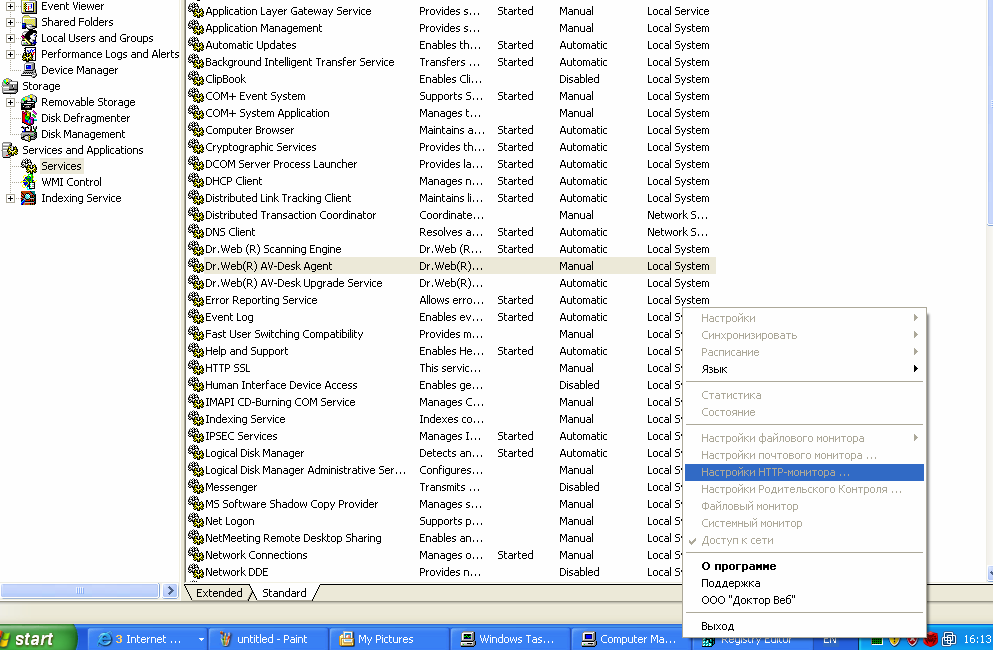Expand the Shared Folders node
Image resolution: width=993 pixels, height=650 pixels.
(x=10, y=22)
